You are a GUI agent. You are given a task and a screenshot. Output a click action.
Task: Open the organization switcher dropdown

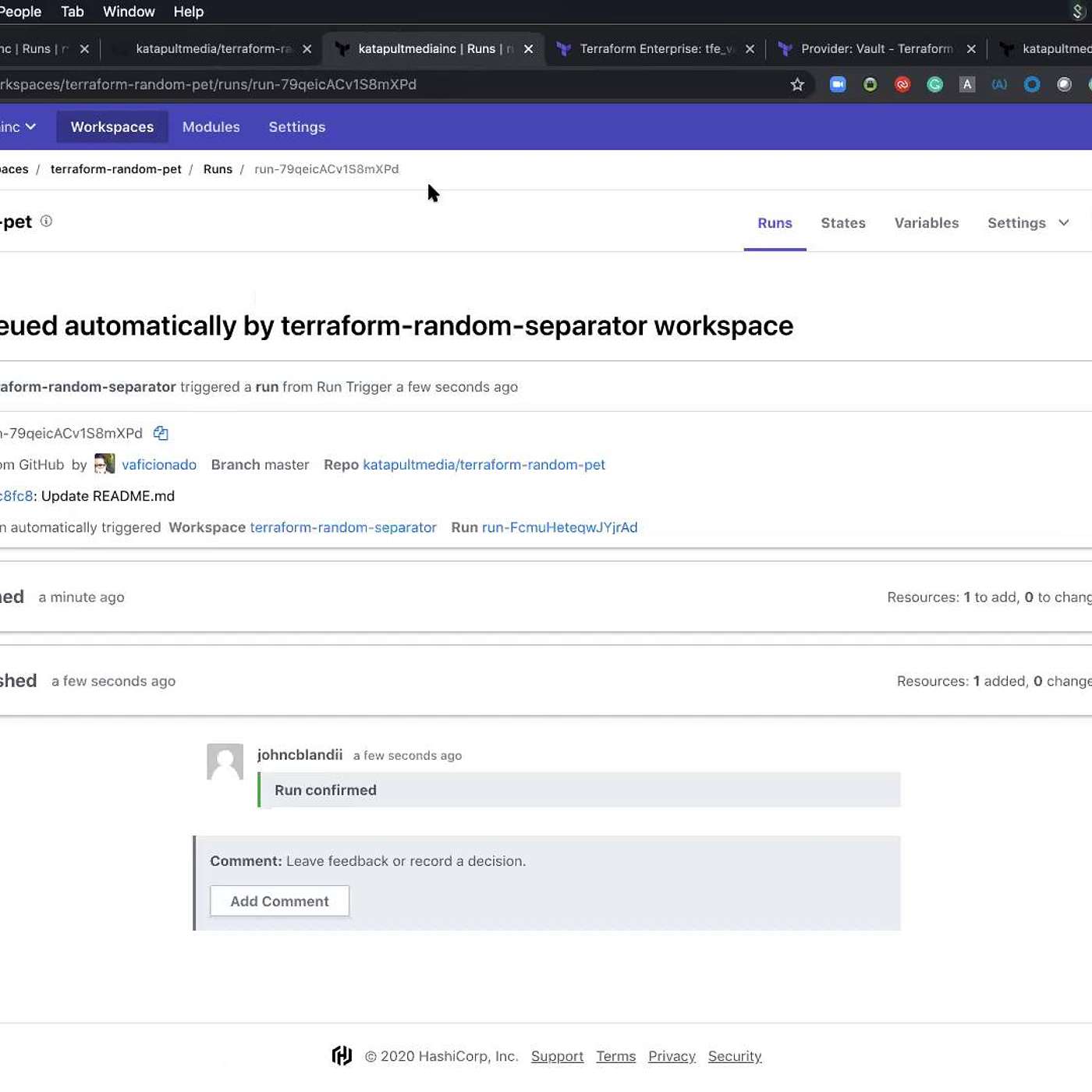19,126
